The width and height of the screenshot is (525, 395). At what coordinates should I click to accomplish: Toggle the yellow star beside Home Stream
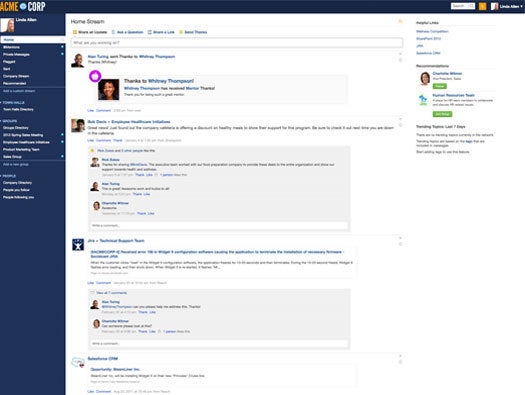pos(400,21)
